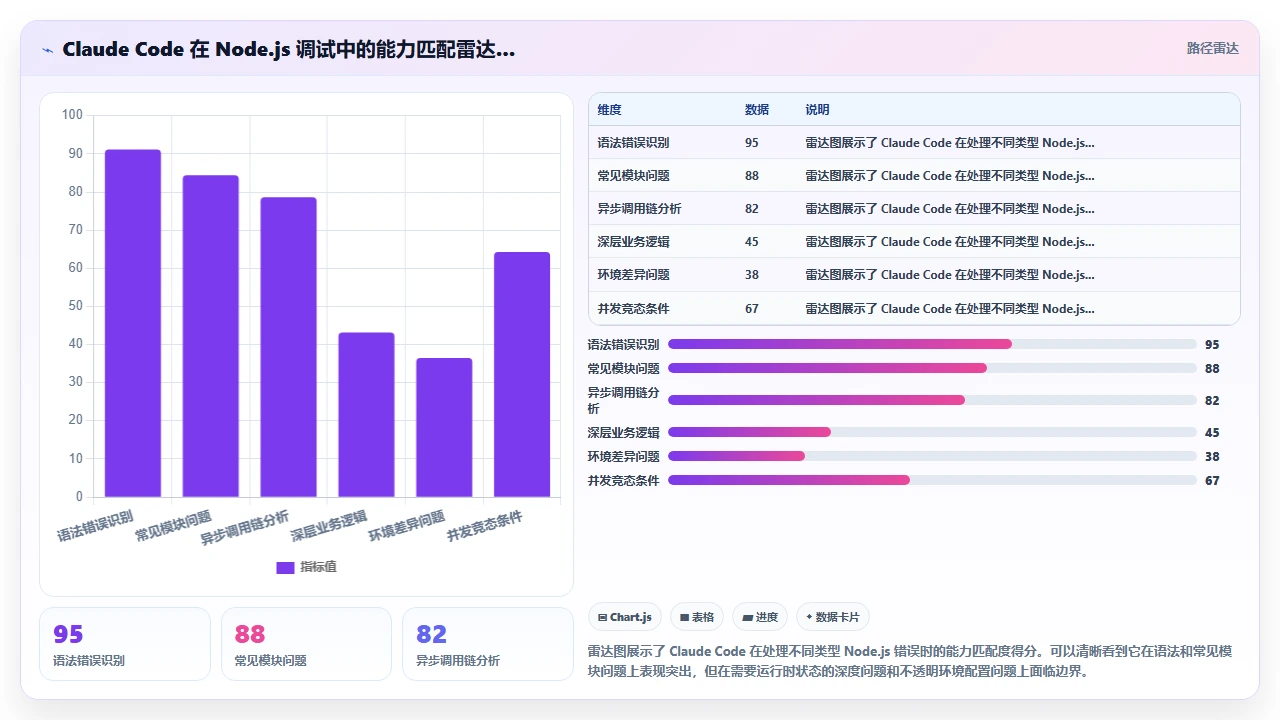Image resolution: width=1280 pixels, height=720 pixels.
Task: Click the 数据 column header
Action: point(757,110)
